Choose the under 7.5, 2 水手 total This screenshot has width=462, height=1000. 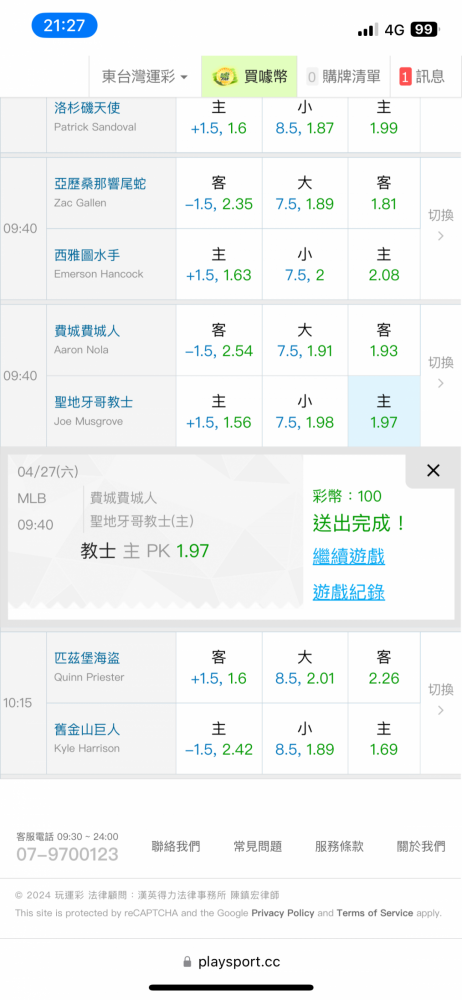304,264
